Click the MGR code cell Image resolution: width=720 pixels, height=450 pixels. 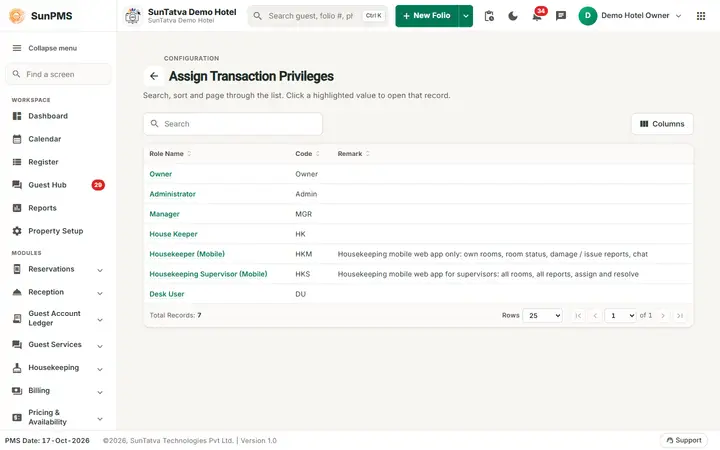pos(304,214)
